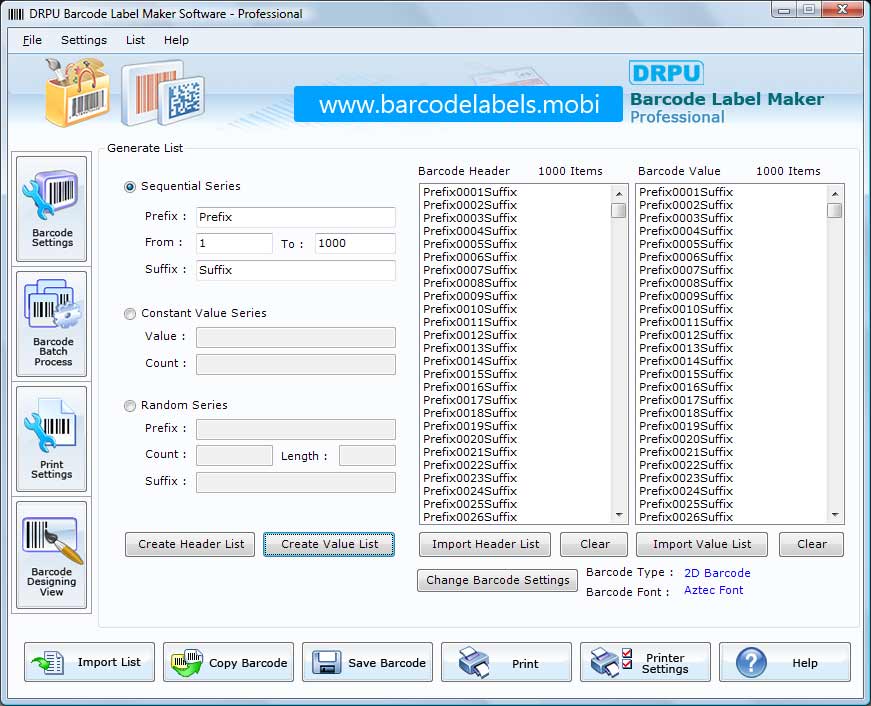Click the Barcode Value scrollbar thumb
The image size is (871, 706).
pyautogui.click(x=834, y=211)
